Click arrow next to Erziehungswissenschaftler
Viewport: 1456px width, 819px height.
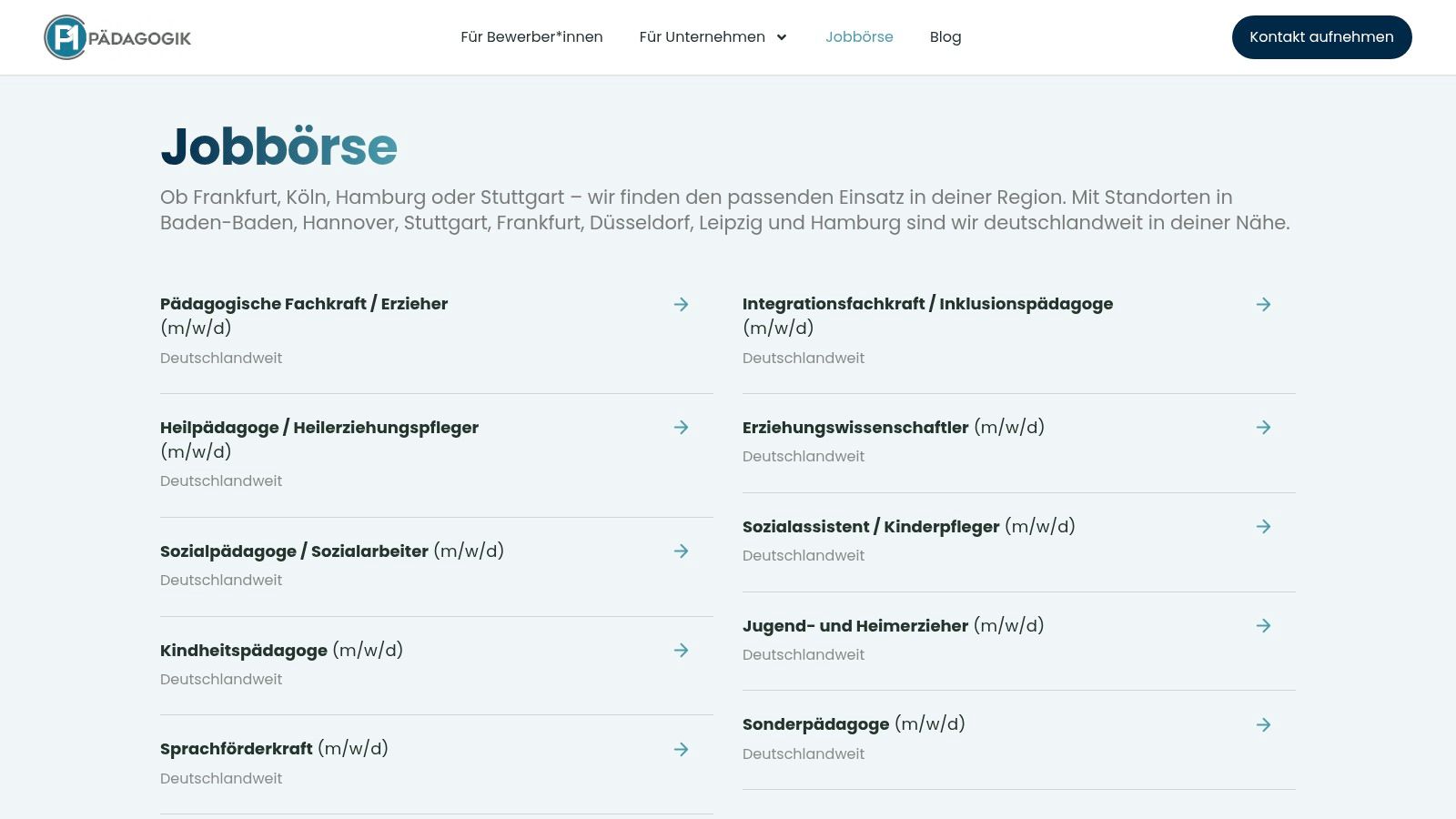[1263, 427]
